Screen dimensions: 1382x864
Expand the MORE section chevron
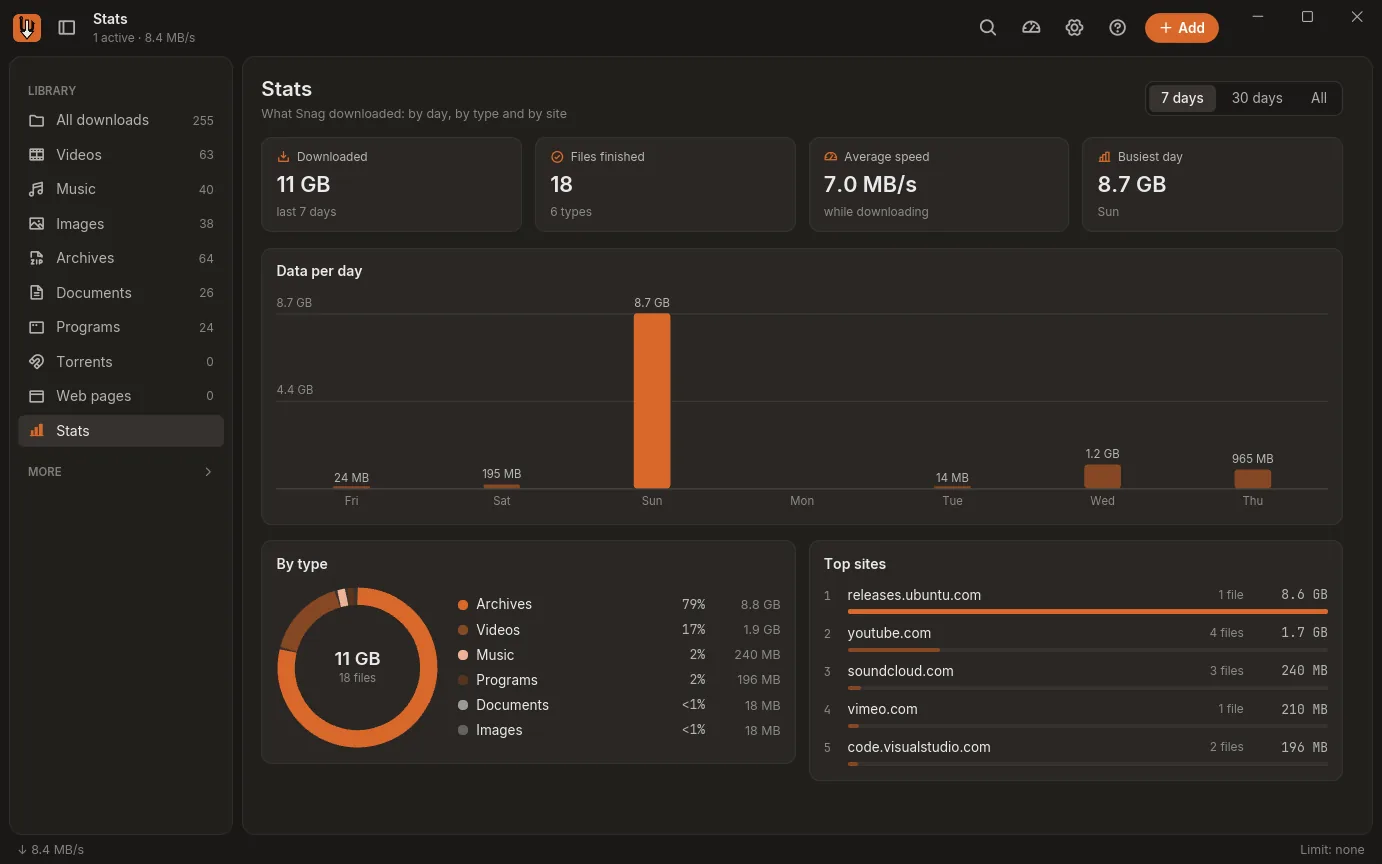pos(208,472)
